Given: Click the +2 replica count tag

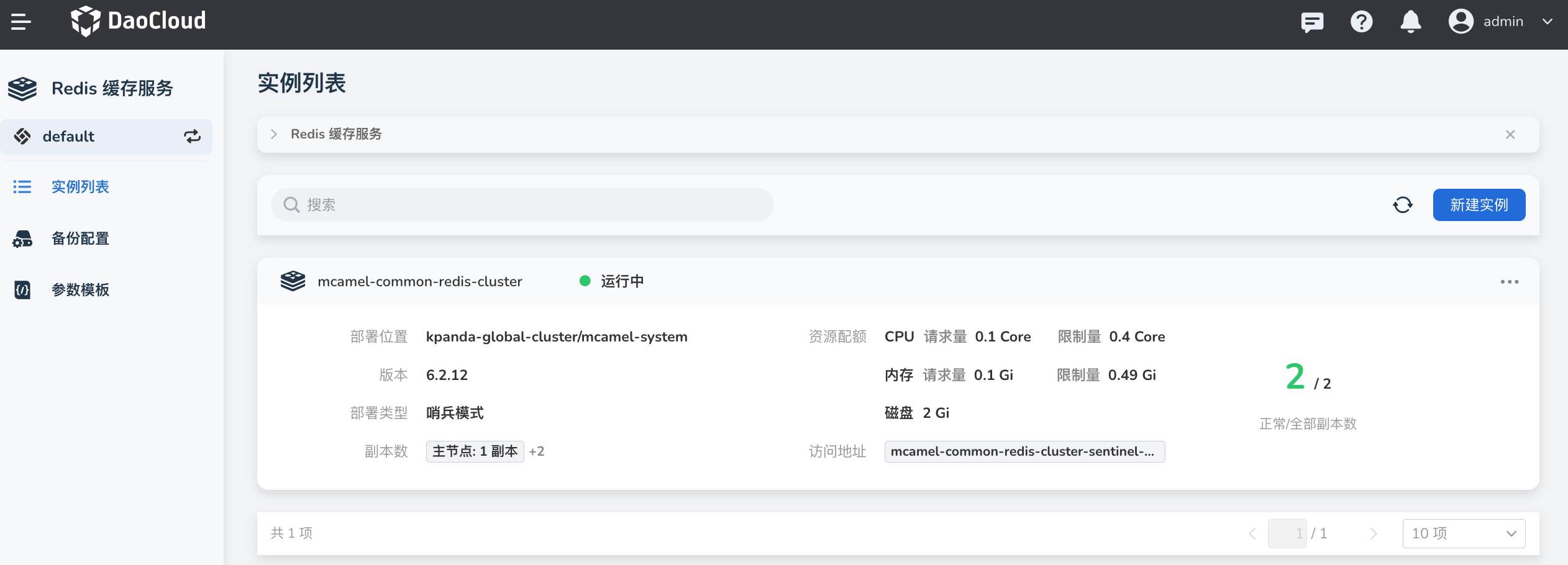Looking at the screenshot, I should coord(537,451).
